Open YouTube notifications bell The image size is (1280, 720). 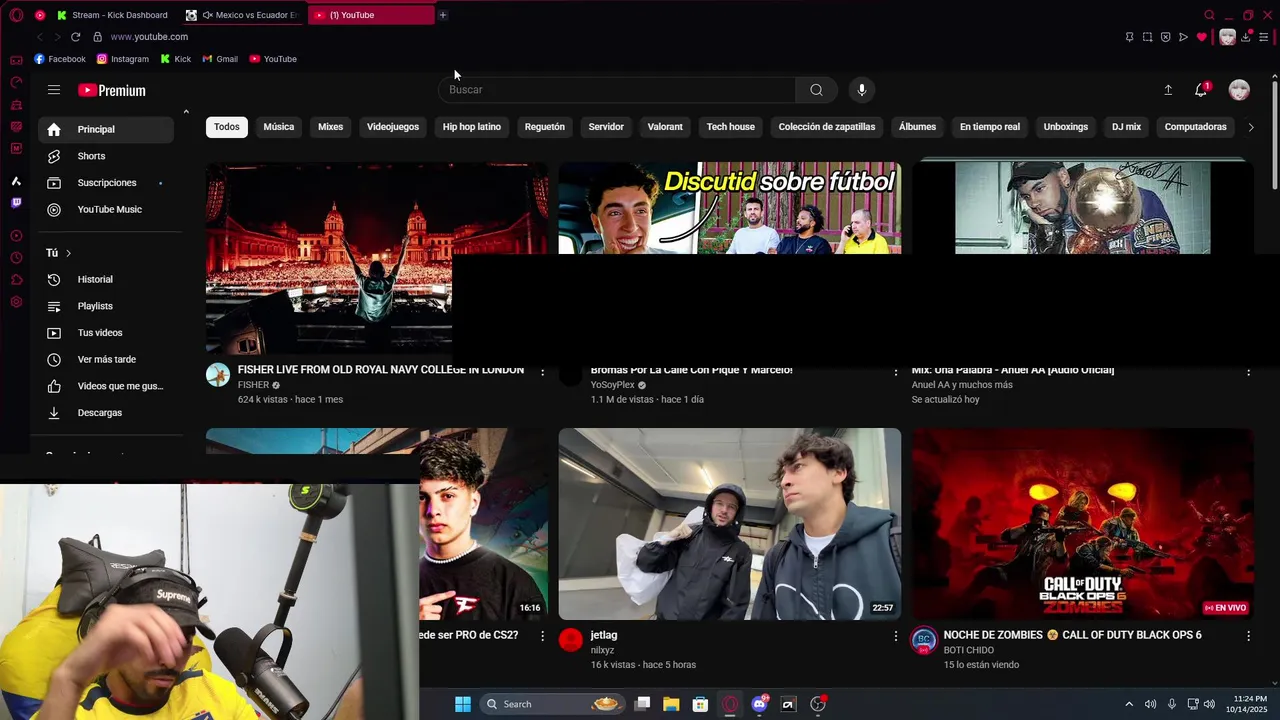pos(1201,90)
